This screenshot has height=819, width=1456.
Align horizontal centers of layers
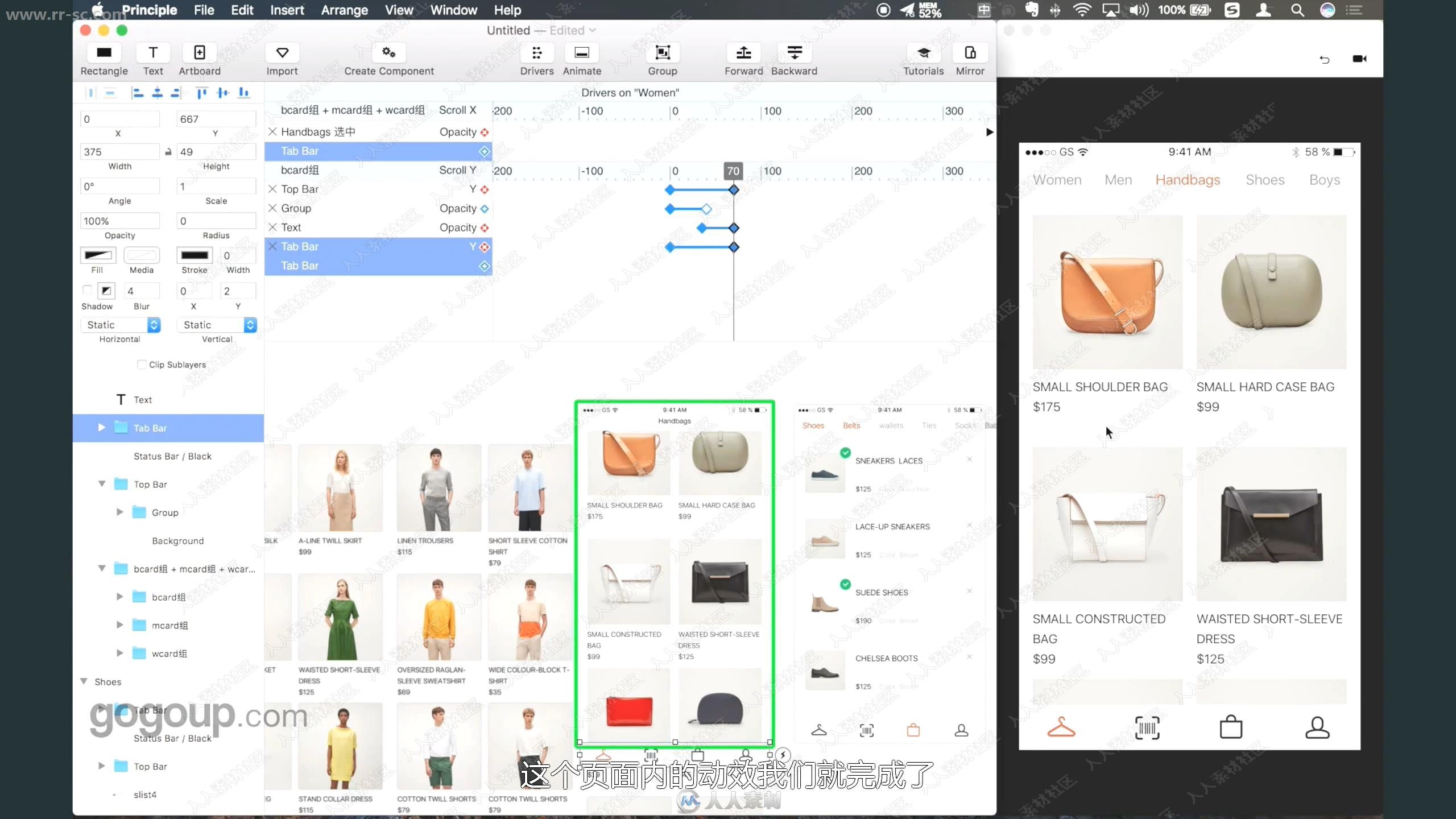click(157, 93)
